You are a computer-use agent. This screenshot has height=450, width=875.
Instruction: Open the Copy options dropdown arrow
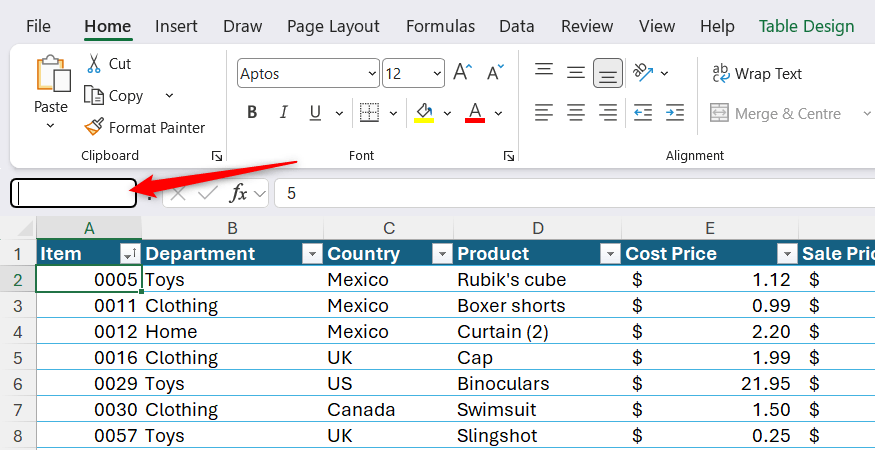169,95
